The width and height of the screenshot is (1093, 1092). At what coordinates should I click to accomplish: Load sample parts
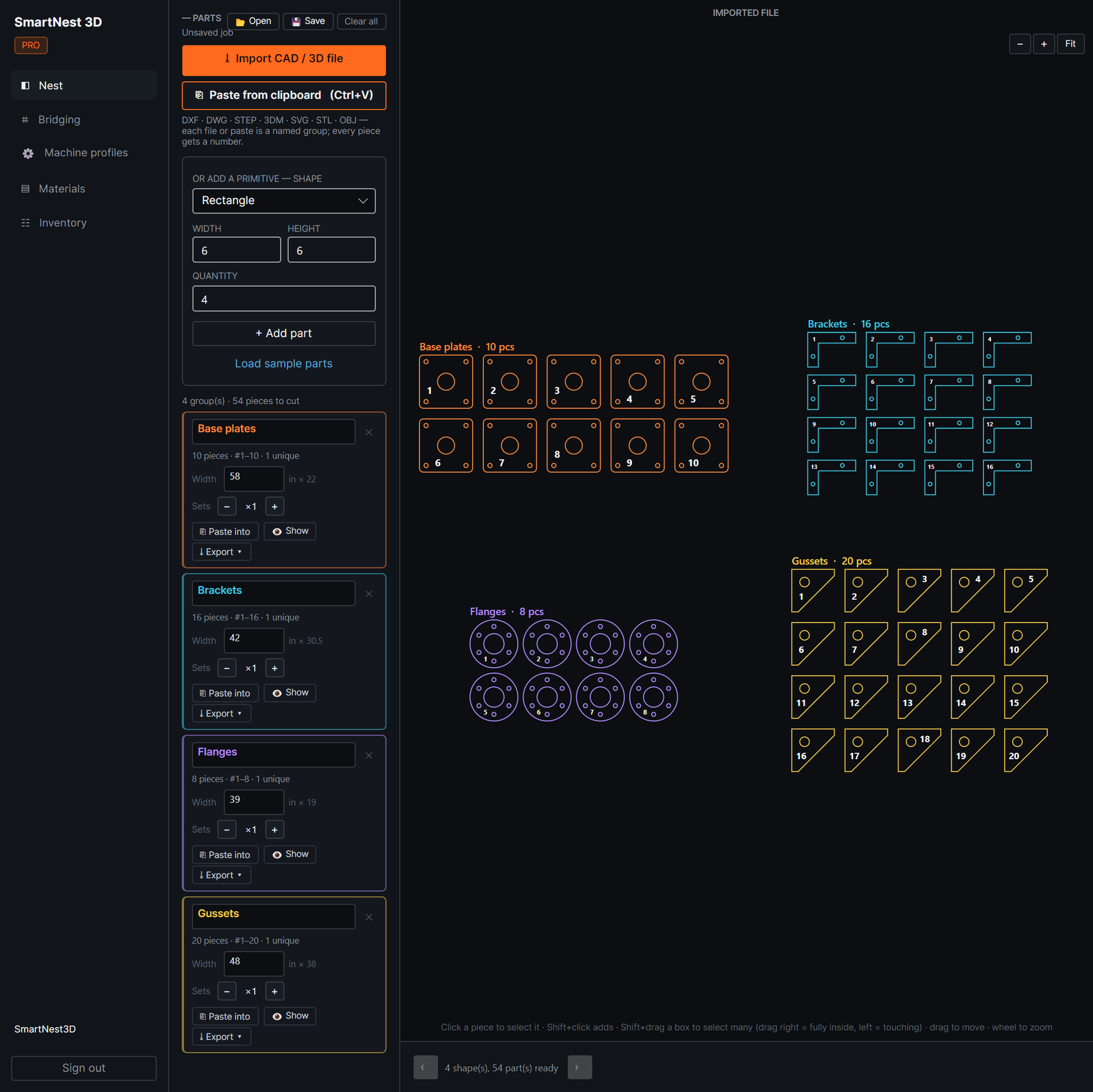point(284,364)
